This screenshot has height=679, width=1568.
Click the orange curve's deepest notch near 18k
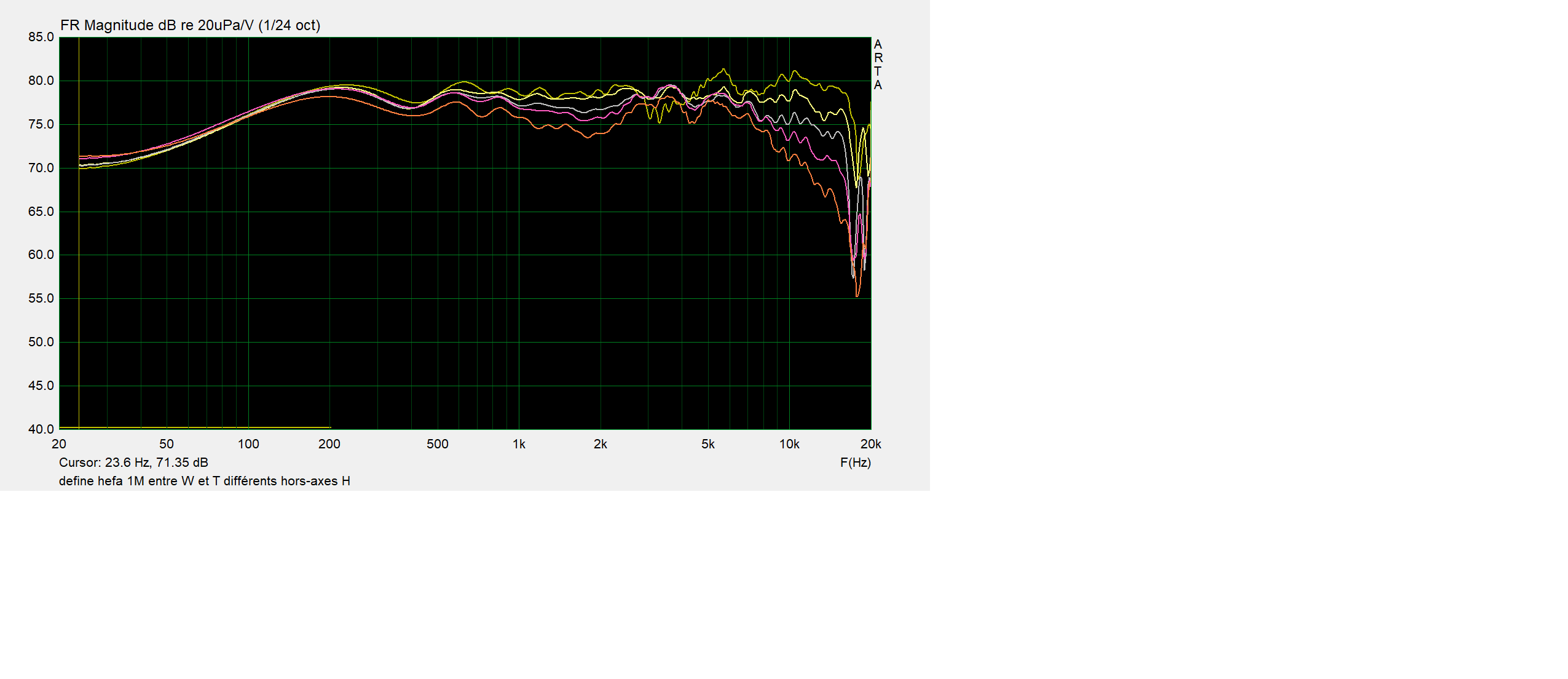857,296
